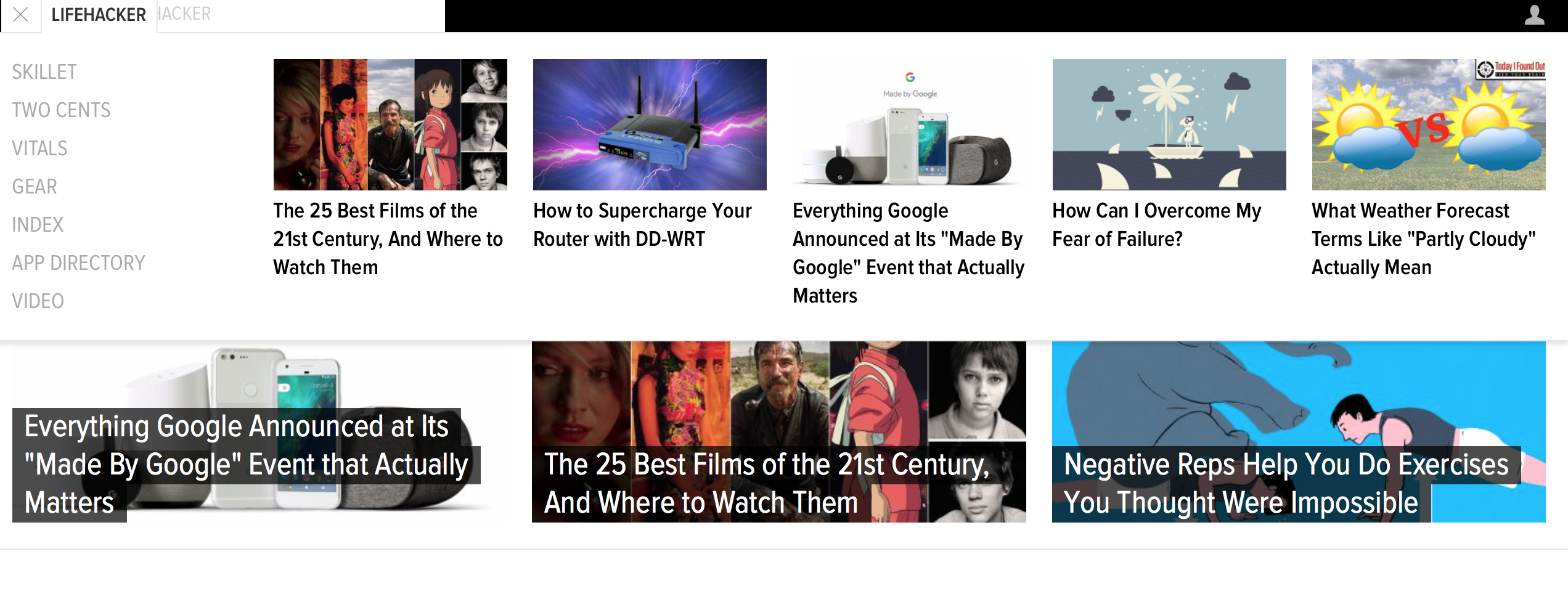Open the Gear section
Screen dimensions: 1568x594
pyautogui.click(x=35, y=187)
